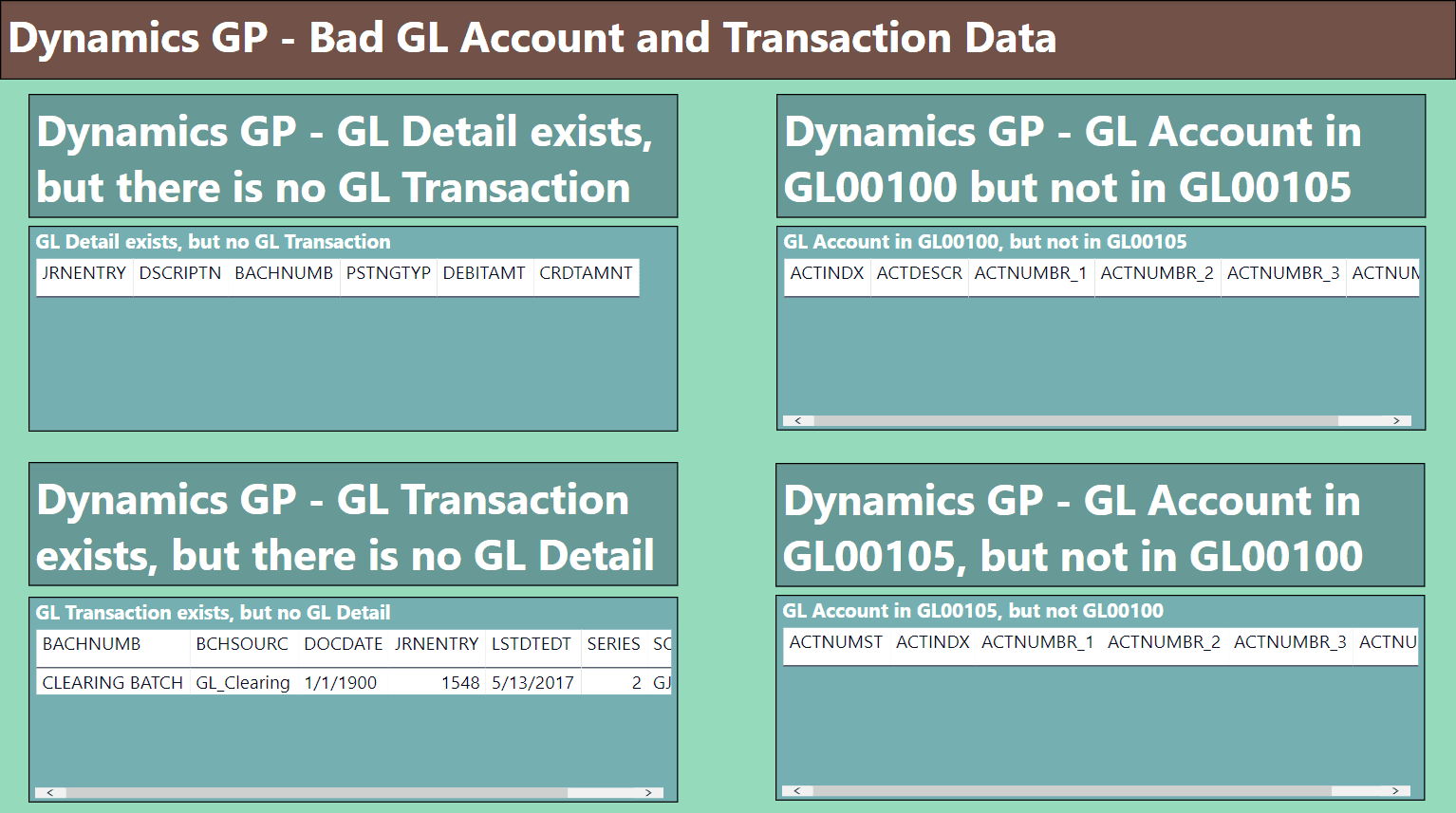Image resolution: width=1456 pixels, height=813 pixels.
Task: Sort by BCHSOURC column header
Action: 242,644
